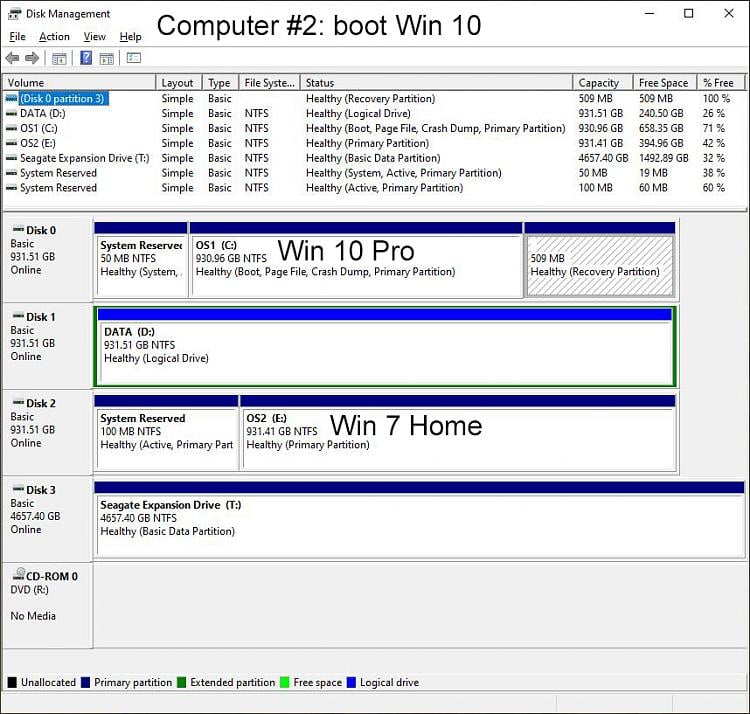Click the 4657.40 GB capacity cell
Viewport: 750px width, 714px height.
pos(603,158)
